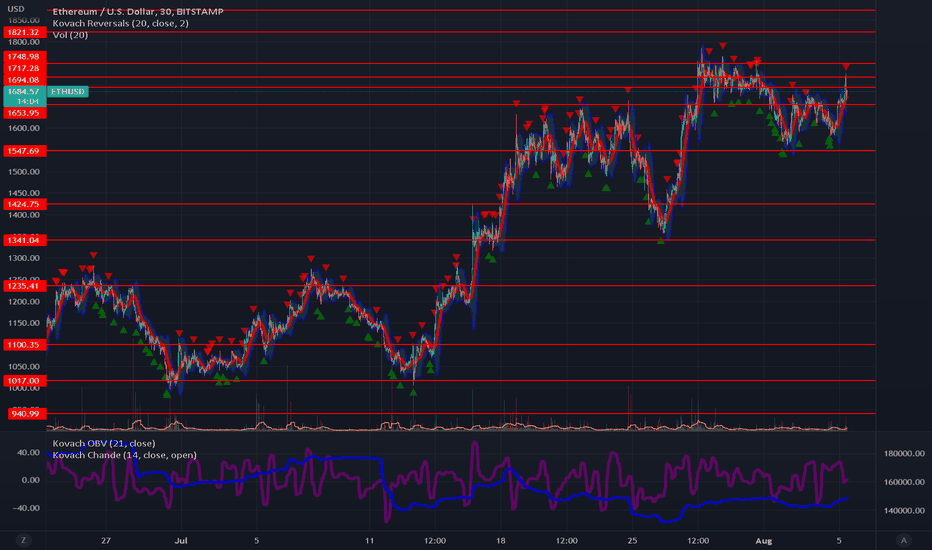Click the red 1424.75 price level label
The width and height of the screenshot is (932, 550).
coord(24,204)
